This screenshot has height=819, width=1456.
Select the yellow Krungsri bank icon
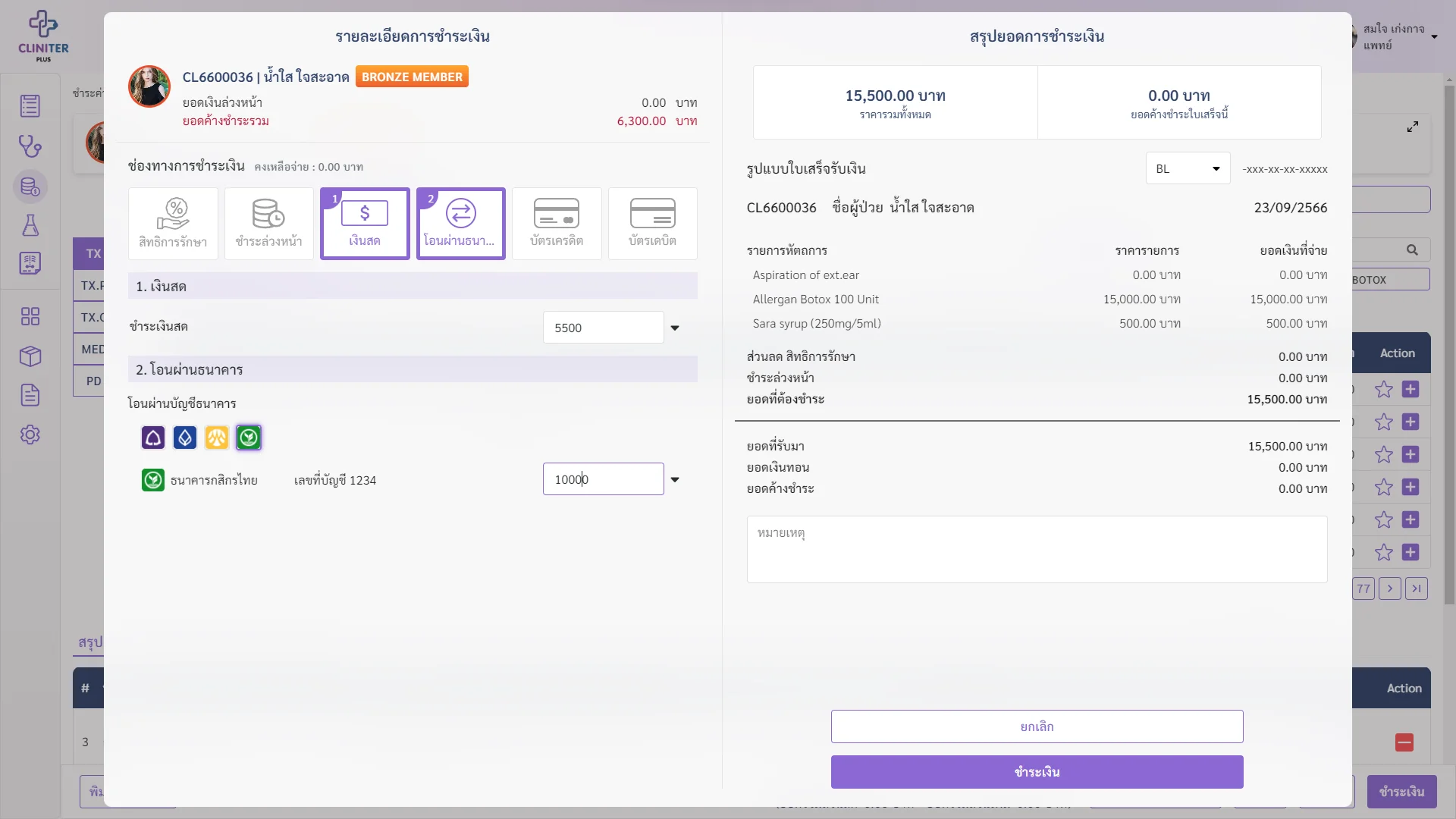[x=217, y=438]
